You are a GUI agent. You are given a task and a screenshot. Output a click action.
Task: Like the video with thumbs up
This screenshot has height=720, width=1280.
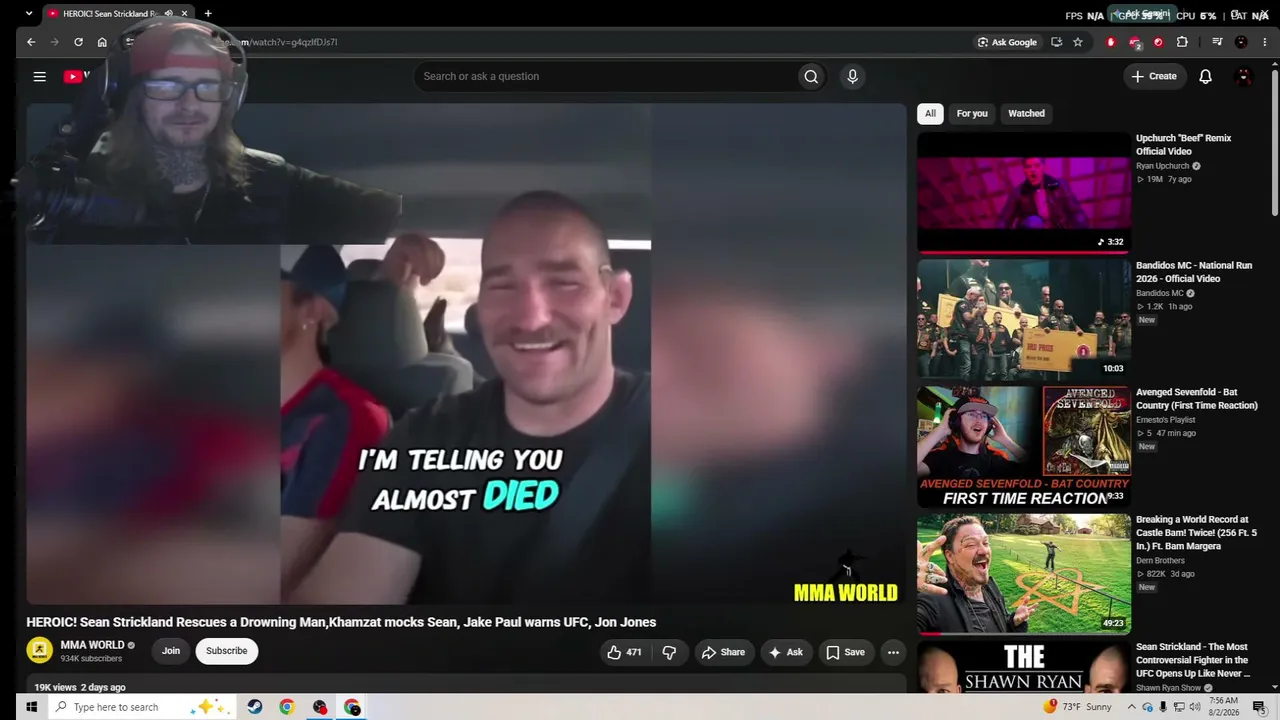click(624, 652)
